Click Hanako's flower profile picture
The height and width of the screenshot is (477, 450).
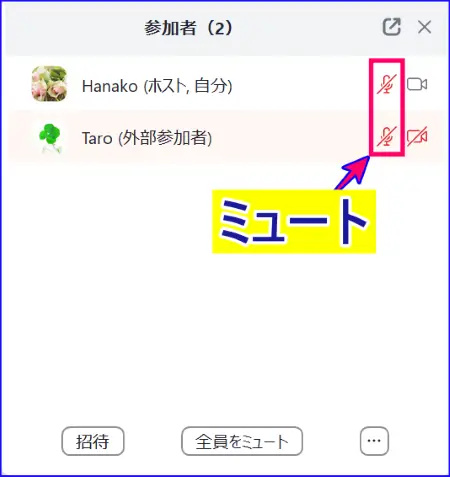(49, 84)
